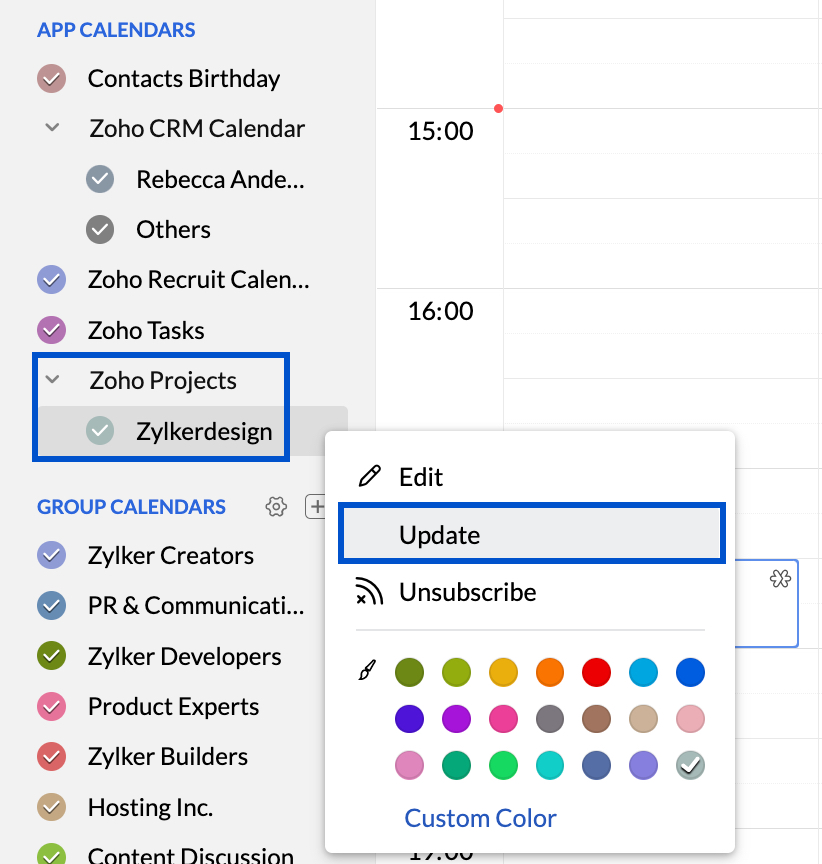Screen dimensions: 822x864
Task: Disable Zylker Developers calendar checkbox
Action: pyautogui.click(x=51, y=657)
